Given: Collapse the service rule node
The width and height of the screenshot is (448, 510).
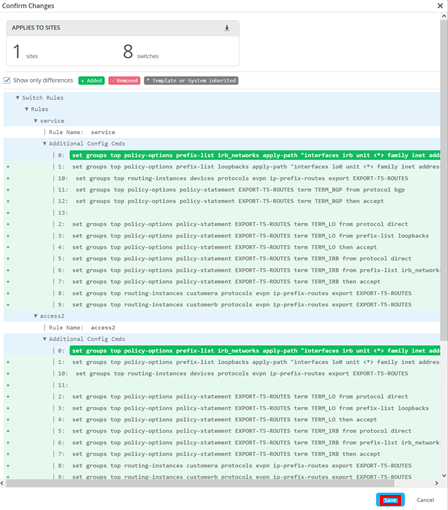Looking at the screenshot, I should point(36,121).
